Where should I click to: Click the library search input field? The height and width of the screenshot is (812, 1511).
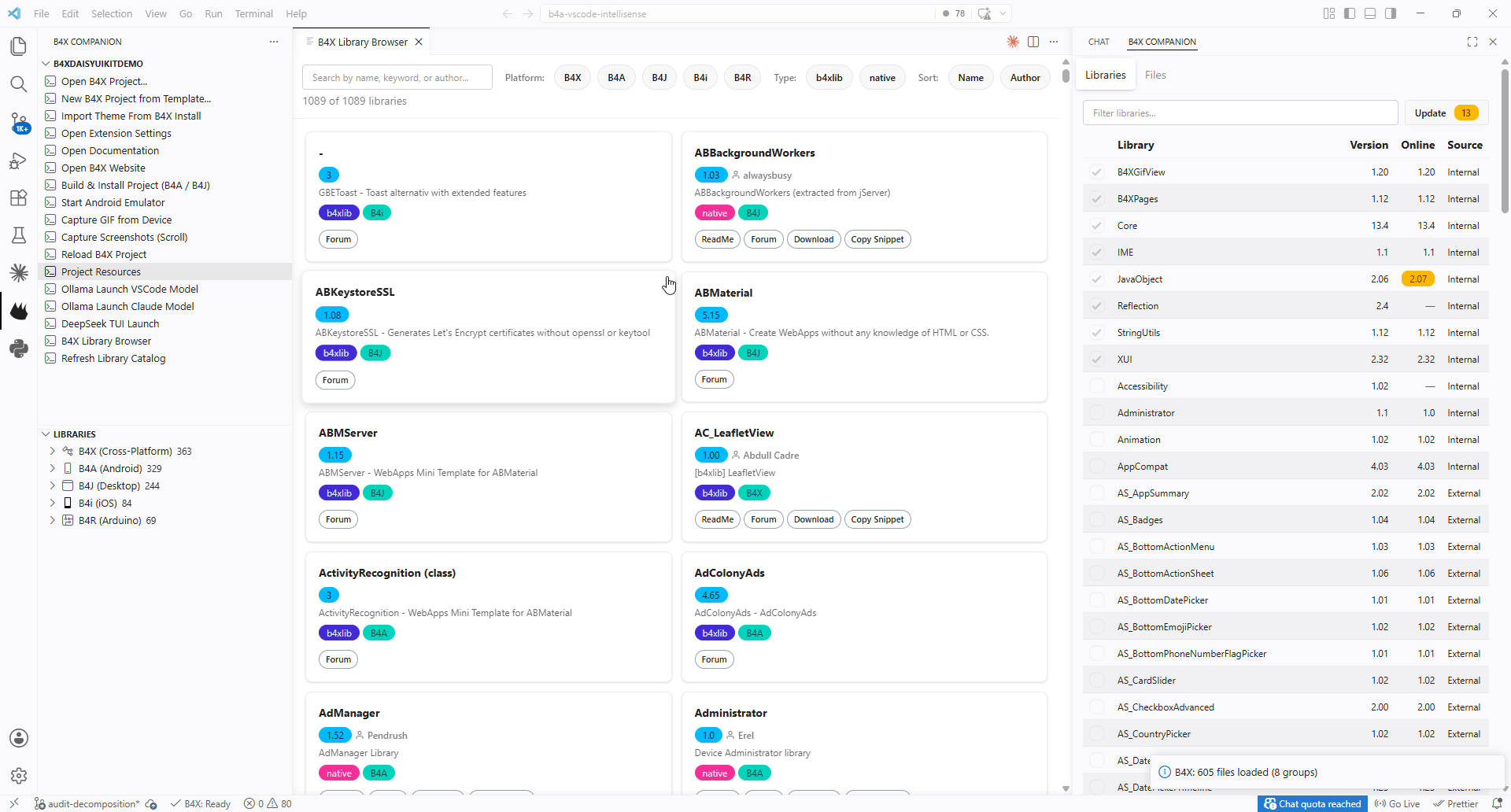pyautogui.click(x=397, y=78)
